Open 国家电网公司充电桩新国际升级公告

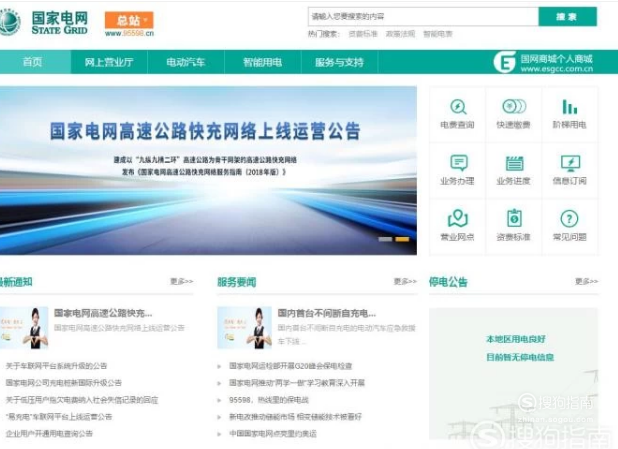(x=63, y=383)
